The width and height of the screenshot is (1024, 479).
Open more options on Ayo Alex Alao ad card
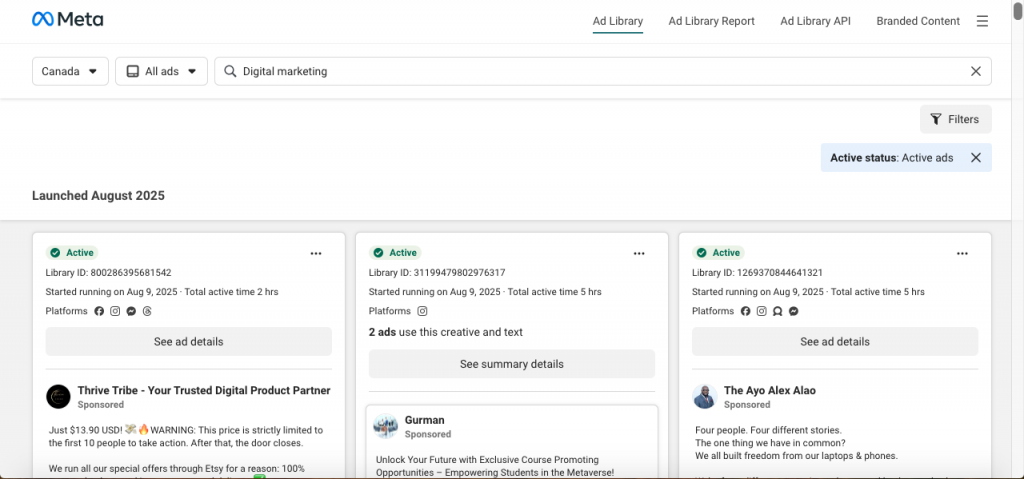pos(962,254)
